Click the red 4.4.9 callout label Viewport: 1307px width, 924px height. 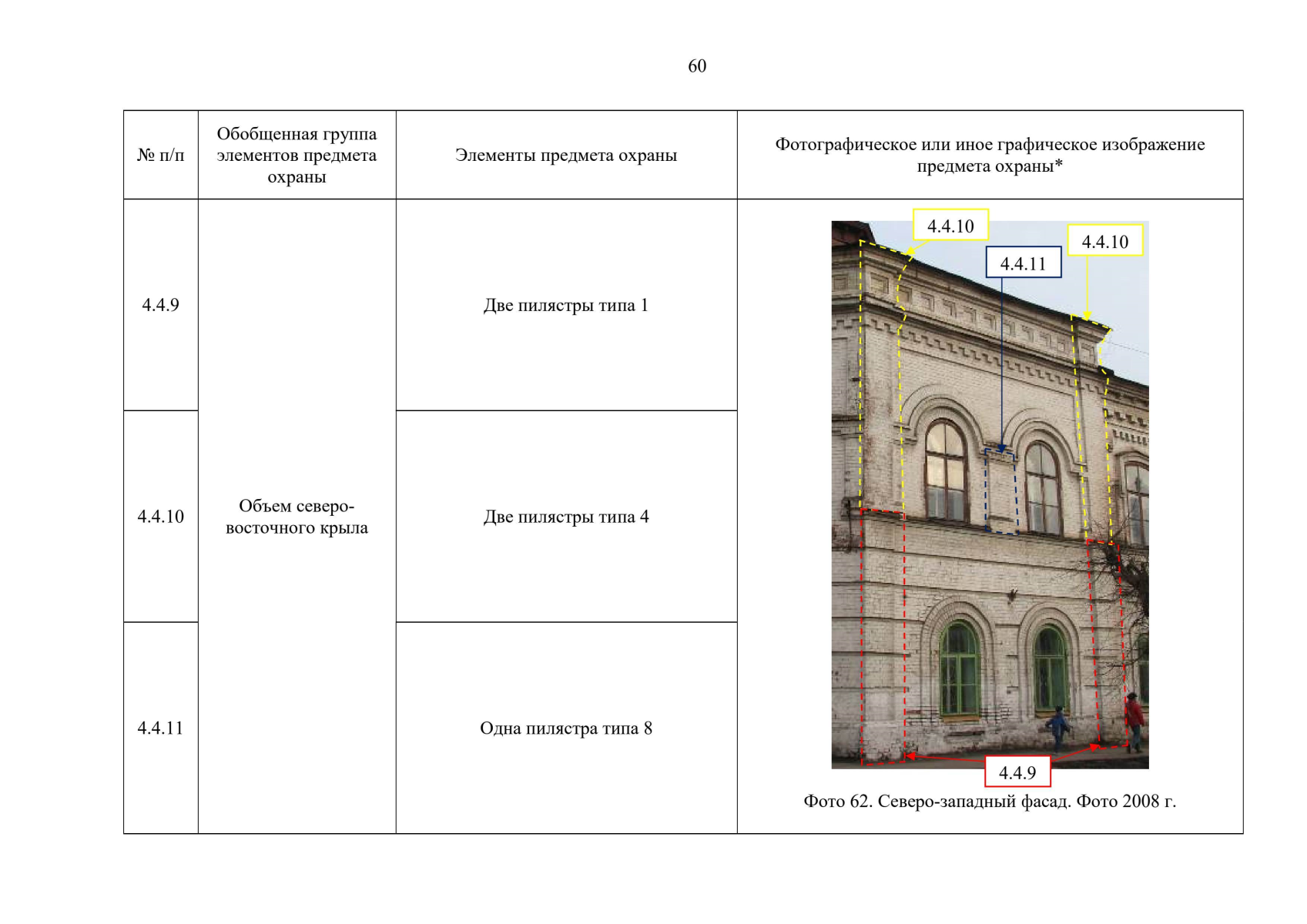(x=1017, y=772)
